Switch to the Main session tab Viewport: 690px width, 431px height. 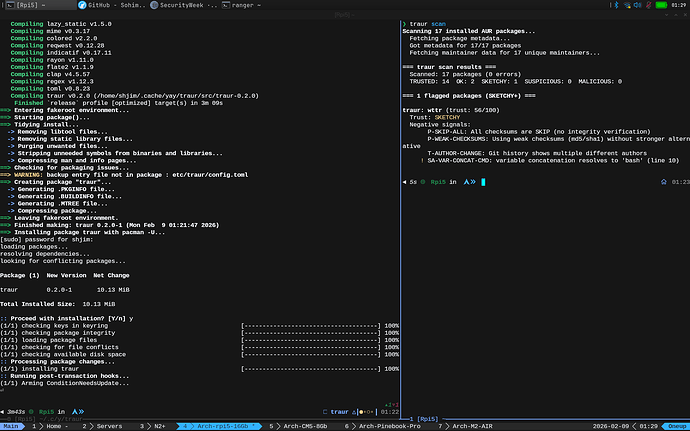coord(12,425)
